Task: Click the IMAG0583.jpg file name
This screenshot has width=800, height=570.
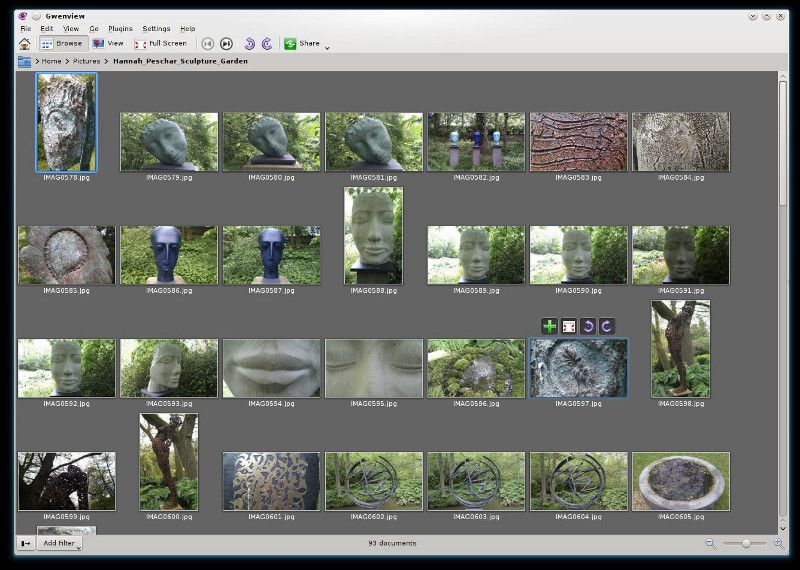Action: click(x=579, y=178)
